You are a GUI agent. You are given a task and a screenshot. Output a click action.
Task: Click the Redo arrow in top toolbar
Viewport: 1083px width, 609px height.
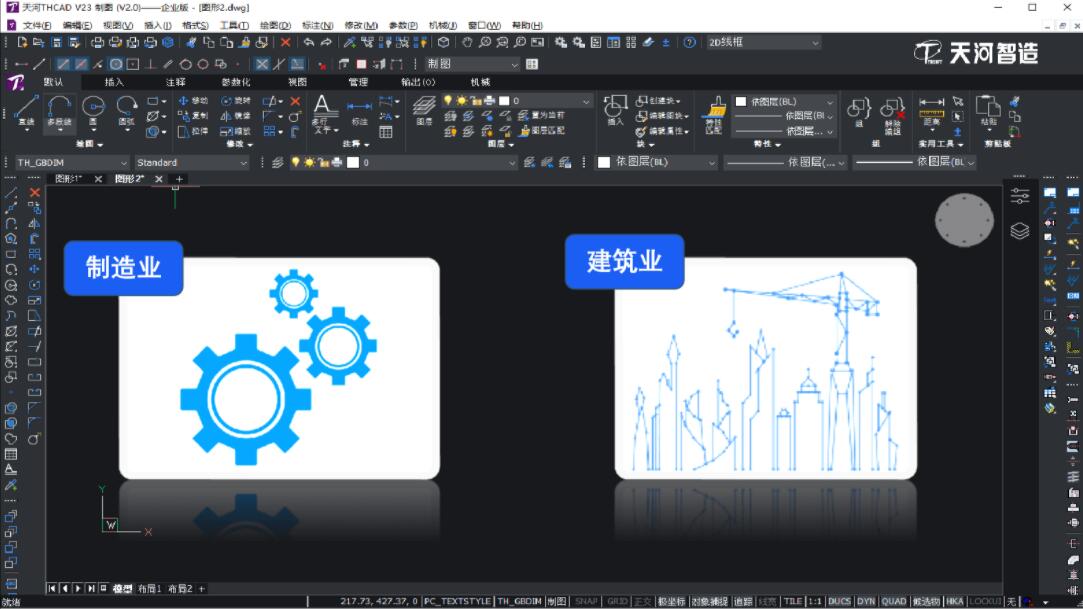click(x=326, y=43)
